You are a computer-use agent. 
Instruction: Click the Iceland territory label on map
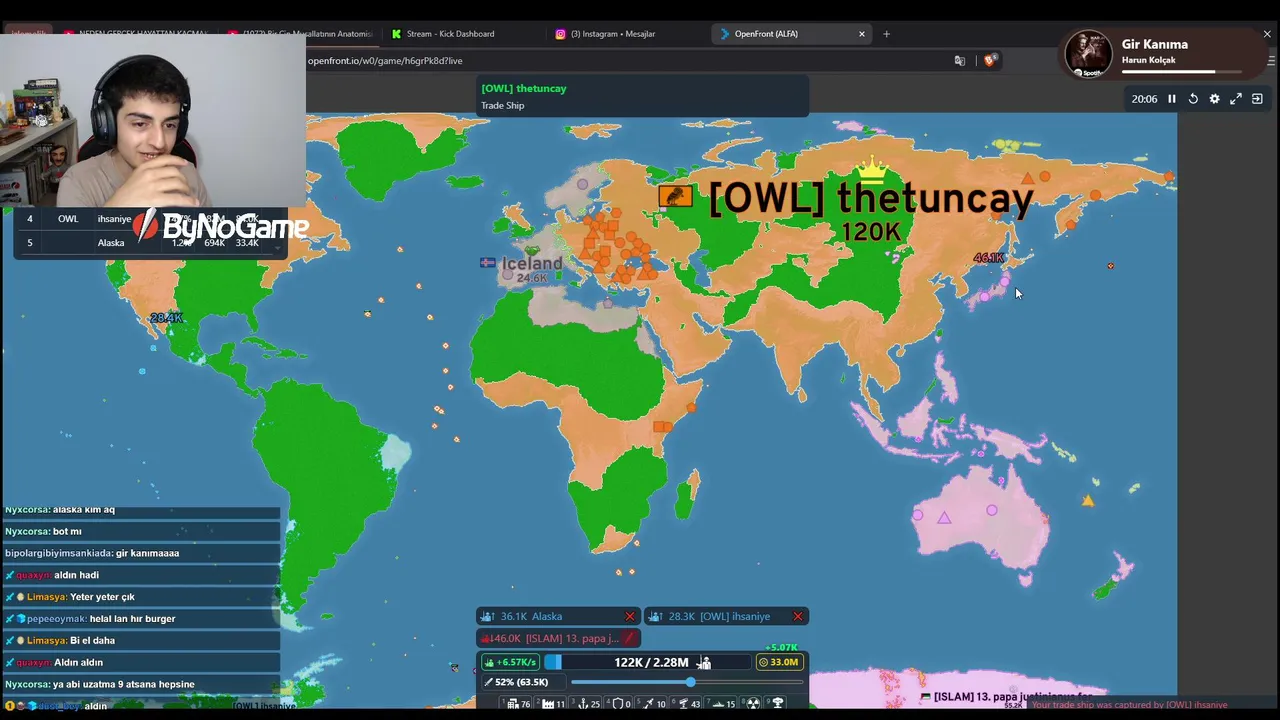(532, 264)
